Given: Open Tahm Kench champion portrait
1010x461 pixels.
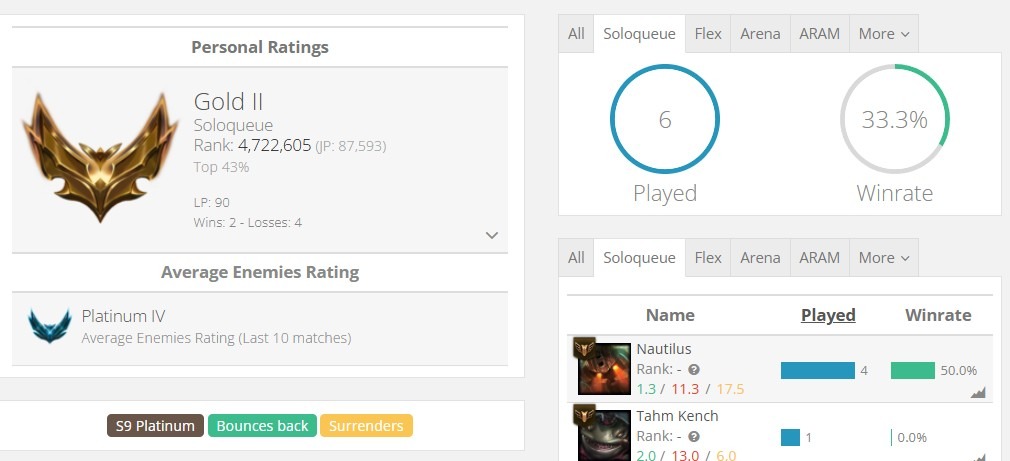Looking at the screenshot, I should 604,435.
